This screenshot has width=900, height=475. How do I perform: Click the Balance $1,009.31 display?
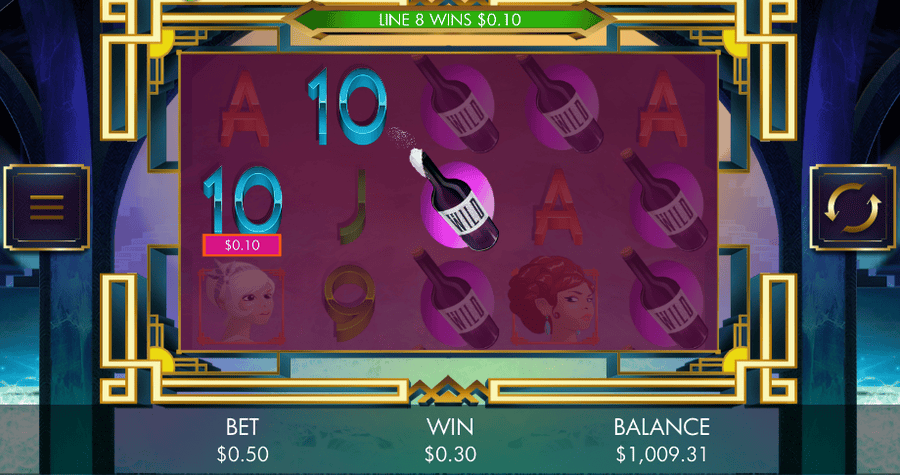point(661,441)
